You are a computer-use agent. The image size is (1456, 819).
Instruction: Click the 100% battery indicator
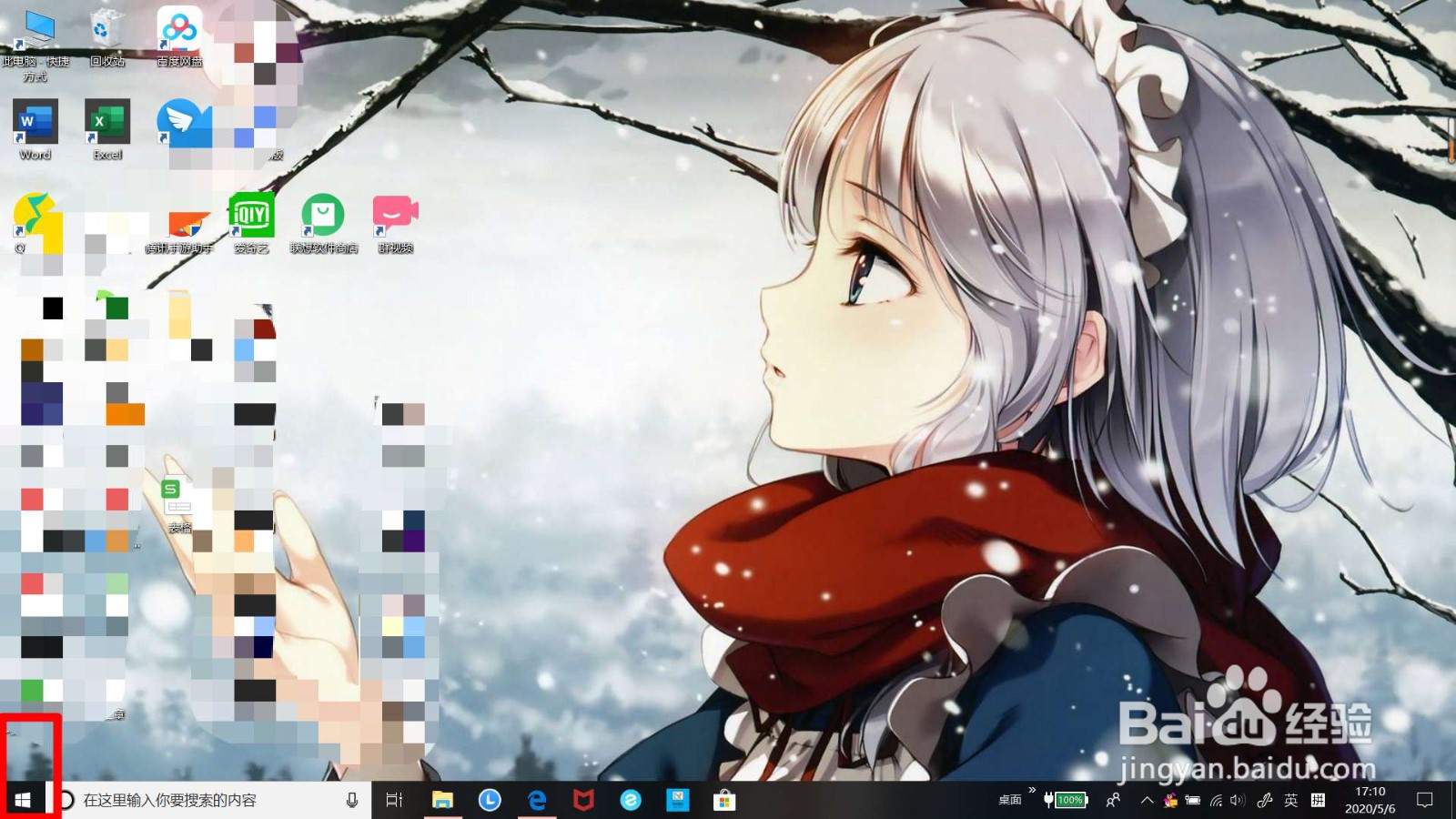pyautogui.click(x=1066, y=800)
